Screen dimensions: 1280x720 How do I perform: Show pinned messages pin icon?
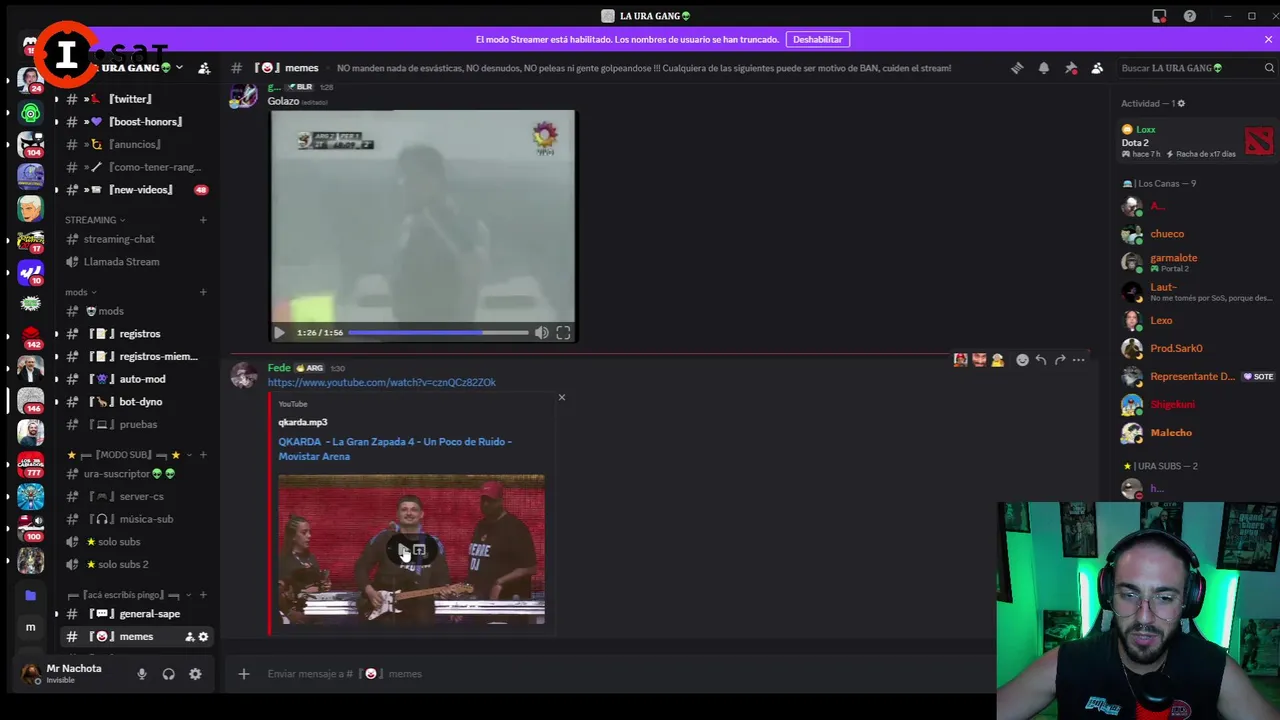click(1071, 68)
